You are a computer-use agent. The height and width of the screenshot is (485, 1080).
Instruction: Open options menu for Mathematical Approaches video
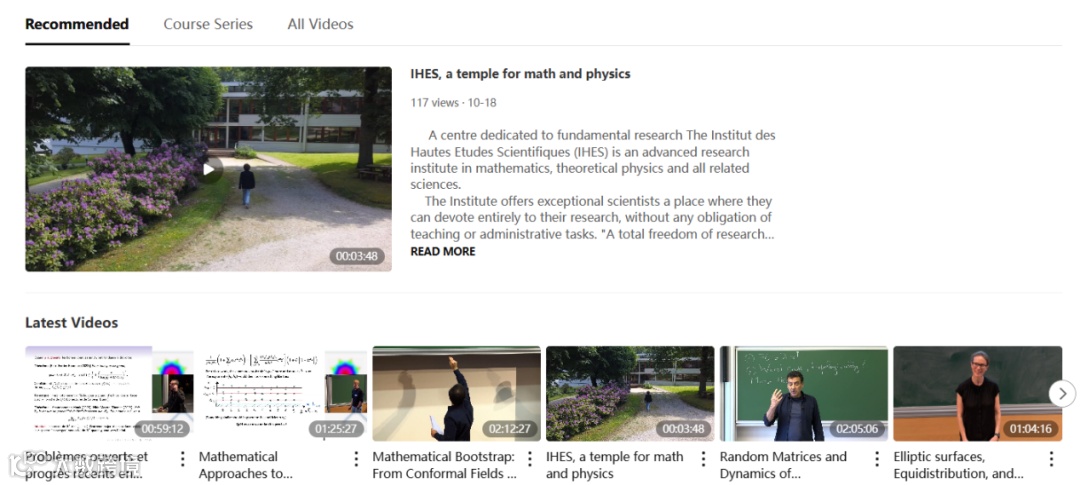(x=356, y=459)
